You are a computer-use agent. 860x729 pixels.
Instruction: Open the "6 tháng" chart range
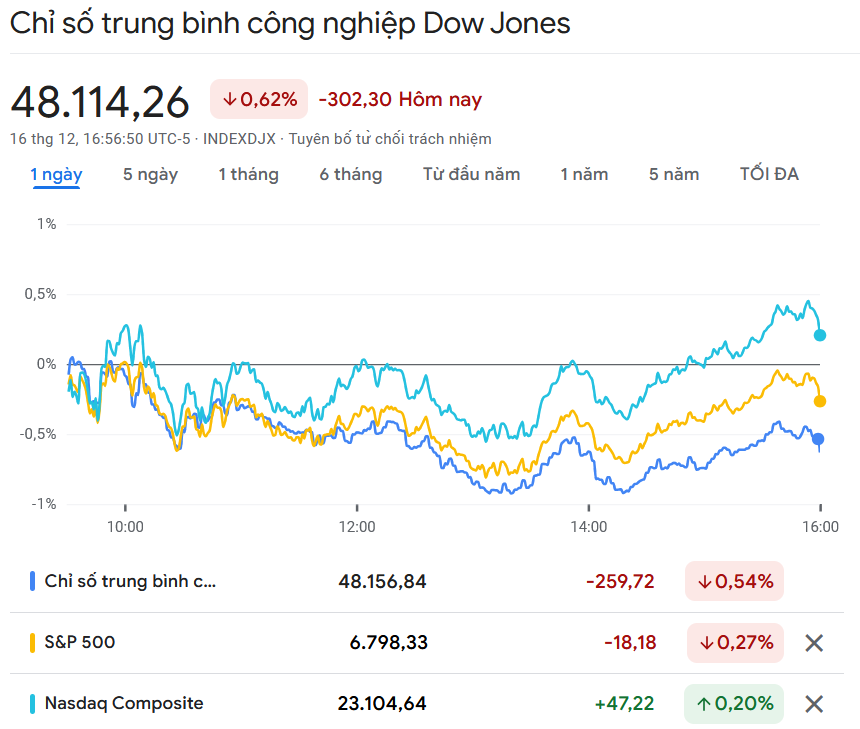coord(350,175)
